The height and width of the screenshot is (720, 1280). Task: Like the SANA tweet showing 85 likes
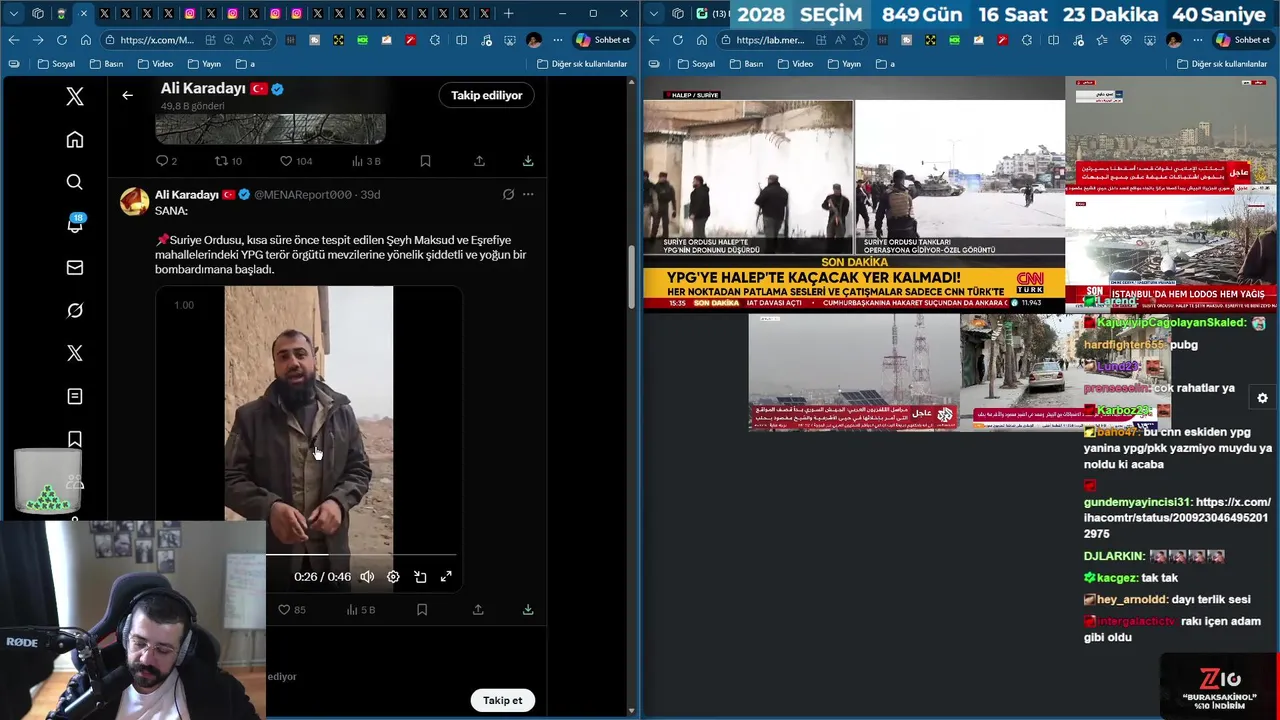(x=291, y=610)
